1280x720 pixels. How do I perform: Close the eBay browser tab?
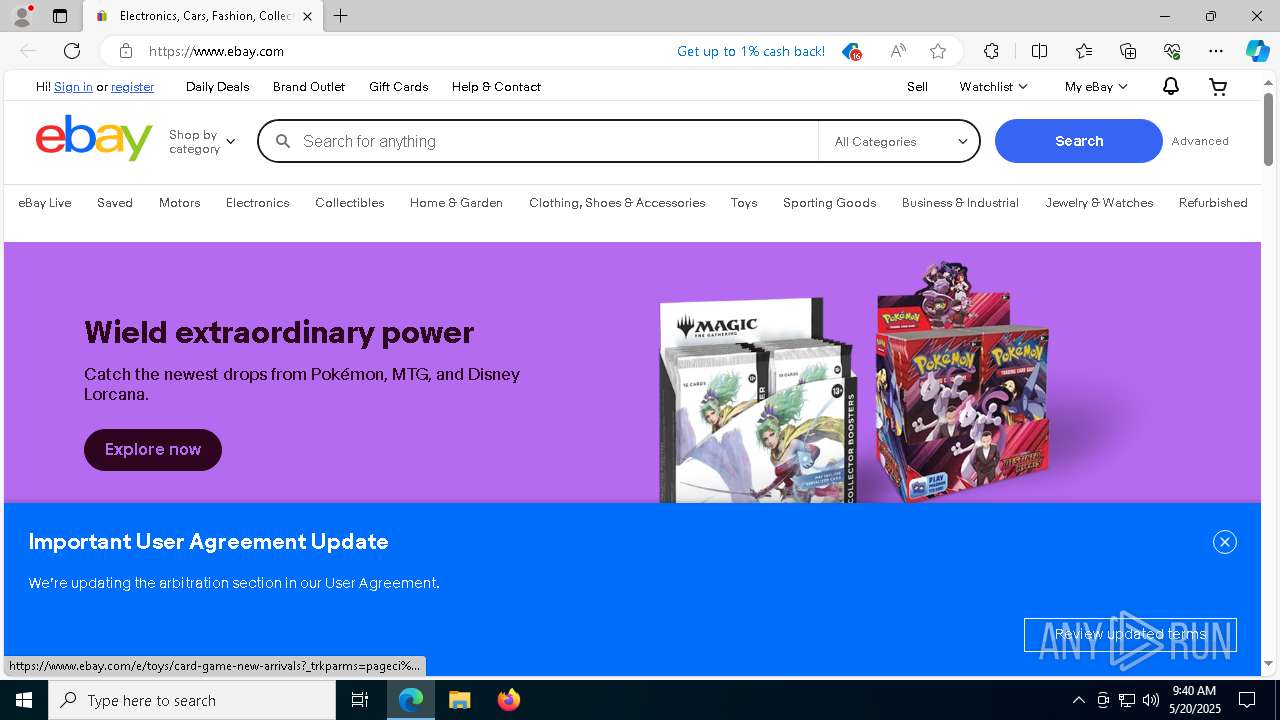307,16
